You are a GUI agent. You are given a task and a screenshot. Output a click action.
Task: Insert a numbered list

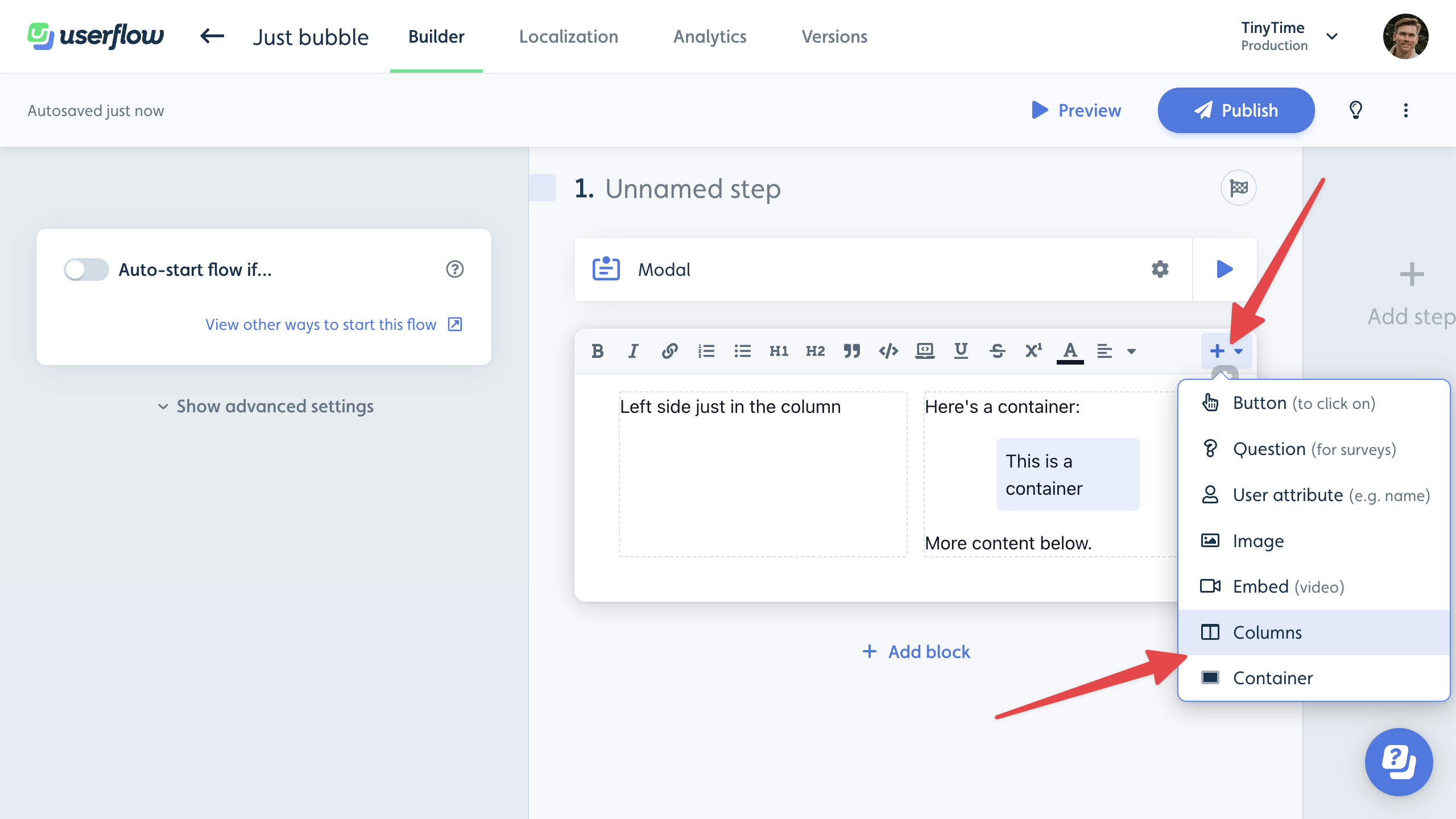point(706,351)
